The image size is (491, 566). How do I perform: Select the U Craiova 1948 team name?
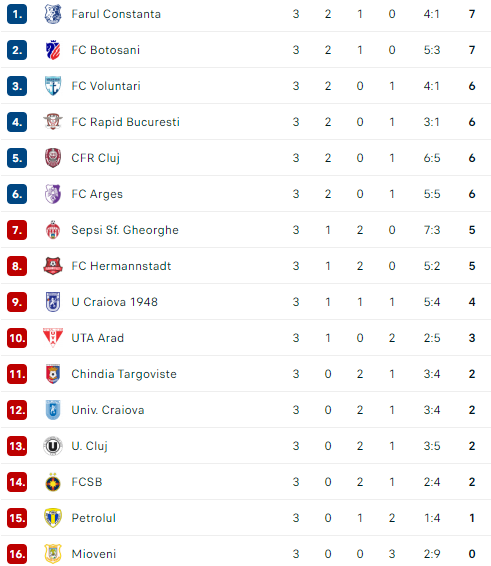tap(114, 302)
